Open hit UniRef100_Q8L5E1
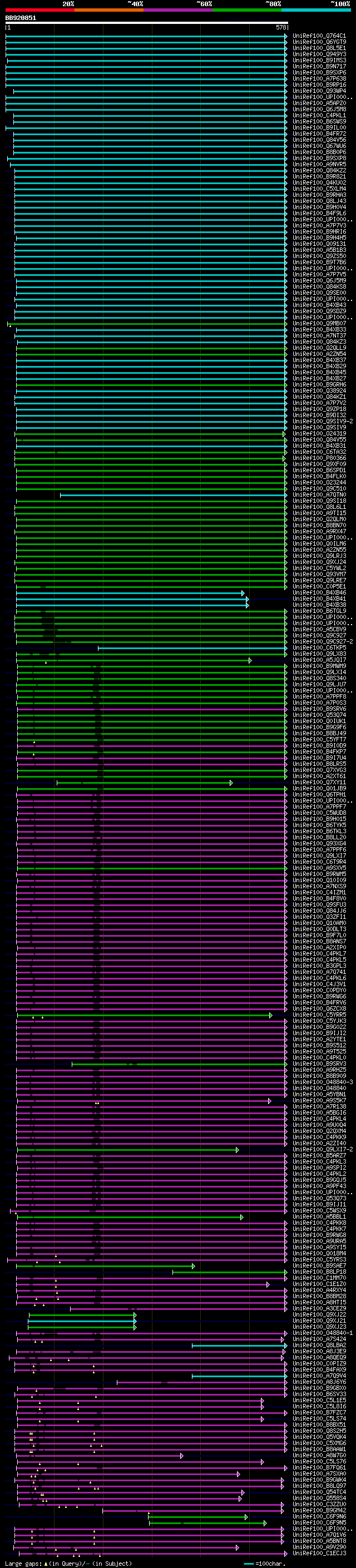Screen dimensions: 356x1568 [319, 48]
